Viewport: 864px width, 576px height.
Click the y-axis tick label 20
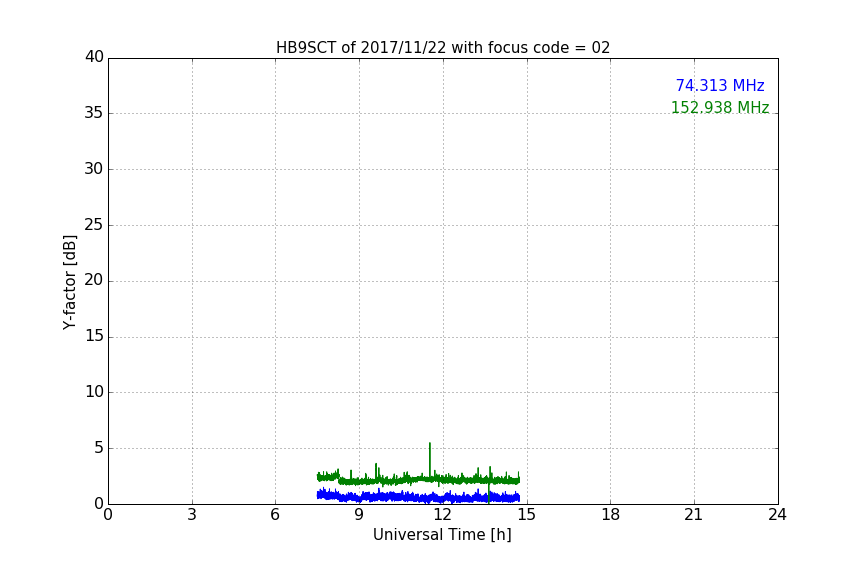click(x=94, y=280)
